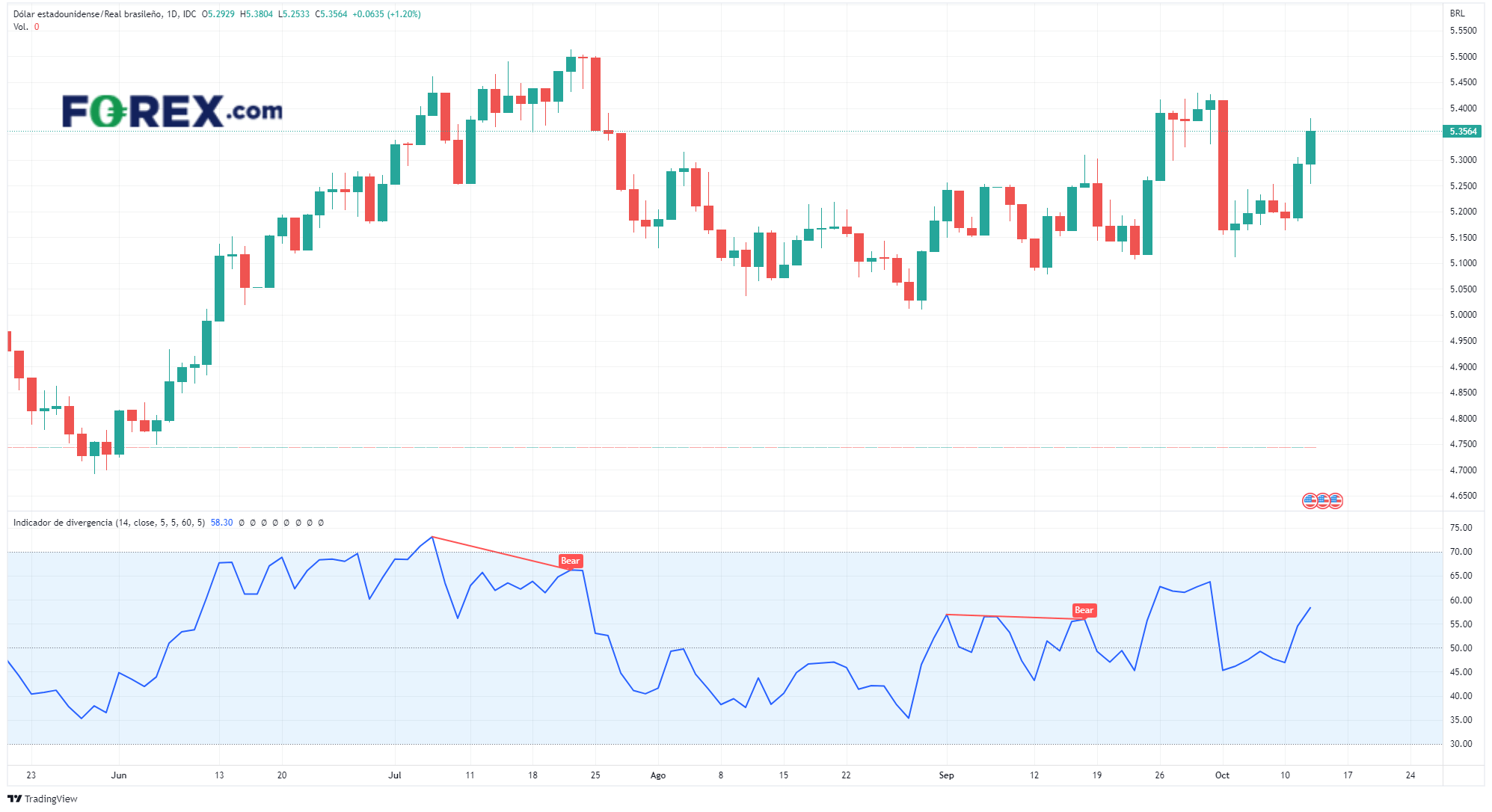Screen dimensions: 1492x812
Task: Click the 5.0000 price axis label
Action: pos(1463,315)
